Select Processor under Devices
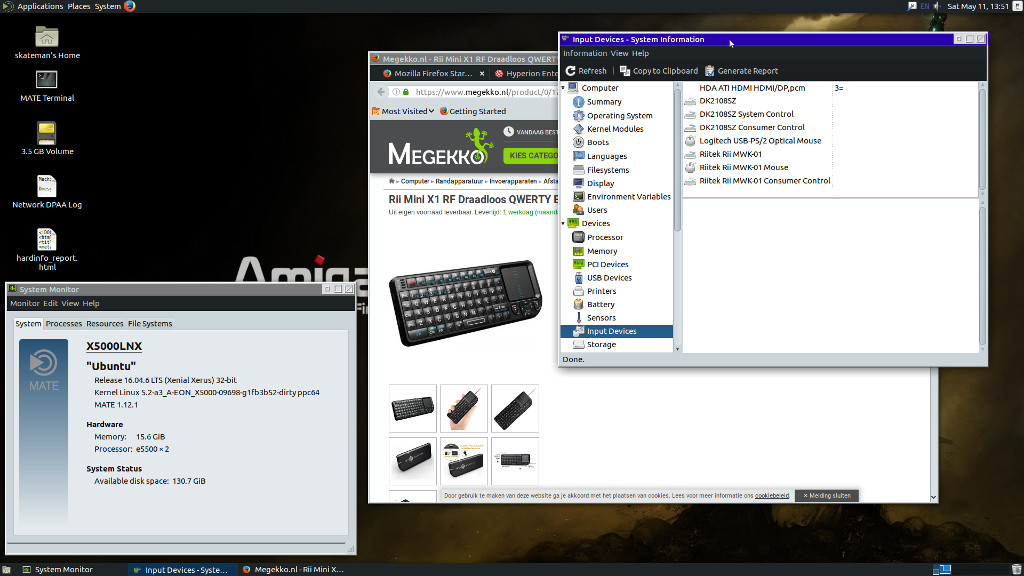 [x=605, y=238]
